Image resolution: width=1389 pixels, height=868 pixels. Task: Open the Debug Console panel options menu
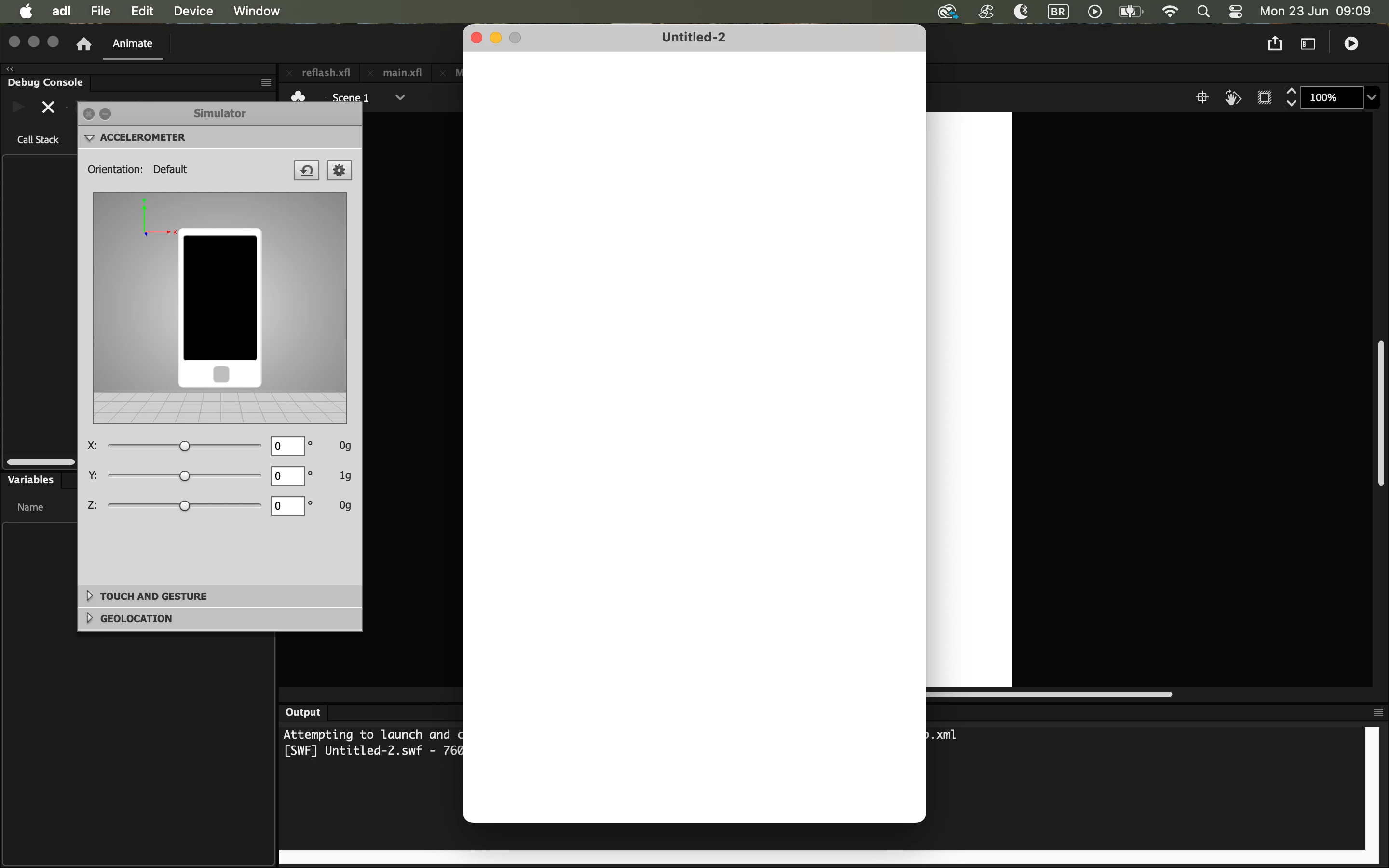coord(266,82)
